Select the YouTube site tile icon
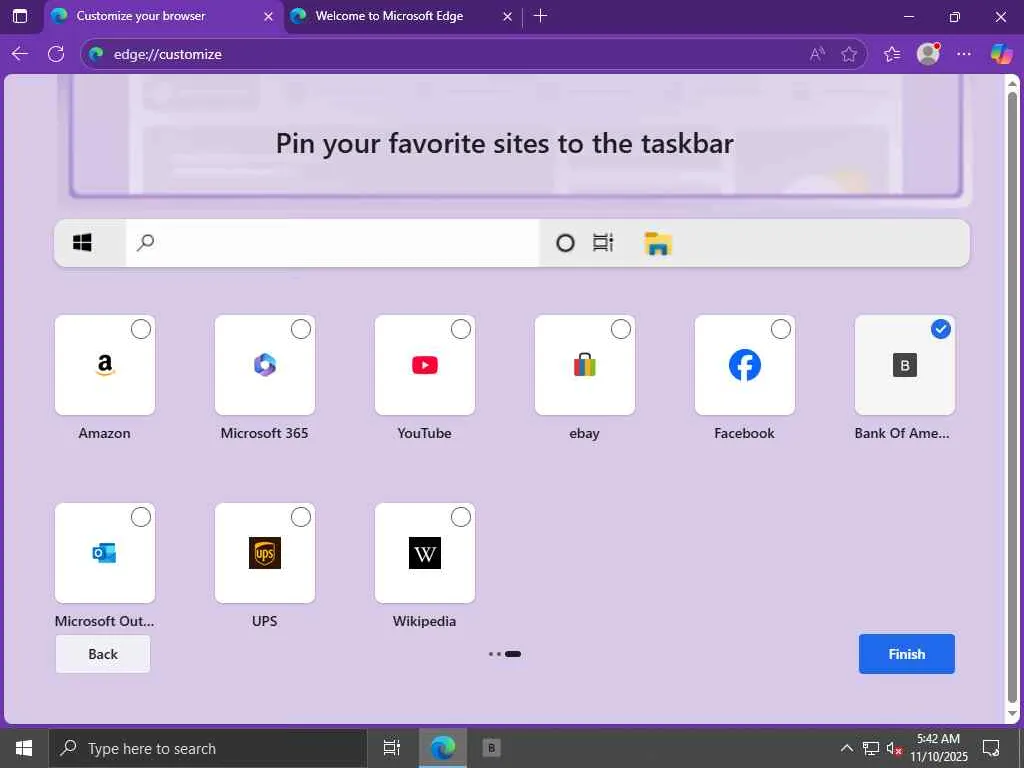Image resolution: width=1024 pixels, height=768 pixels. point(424,365)
